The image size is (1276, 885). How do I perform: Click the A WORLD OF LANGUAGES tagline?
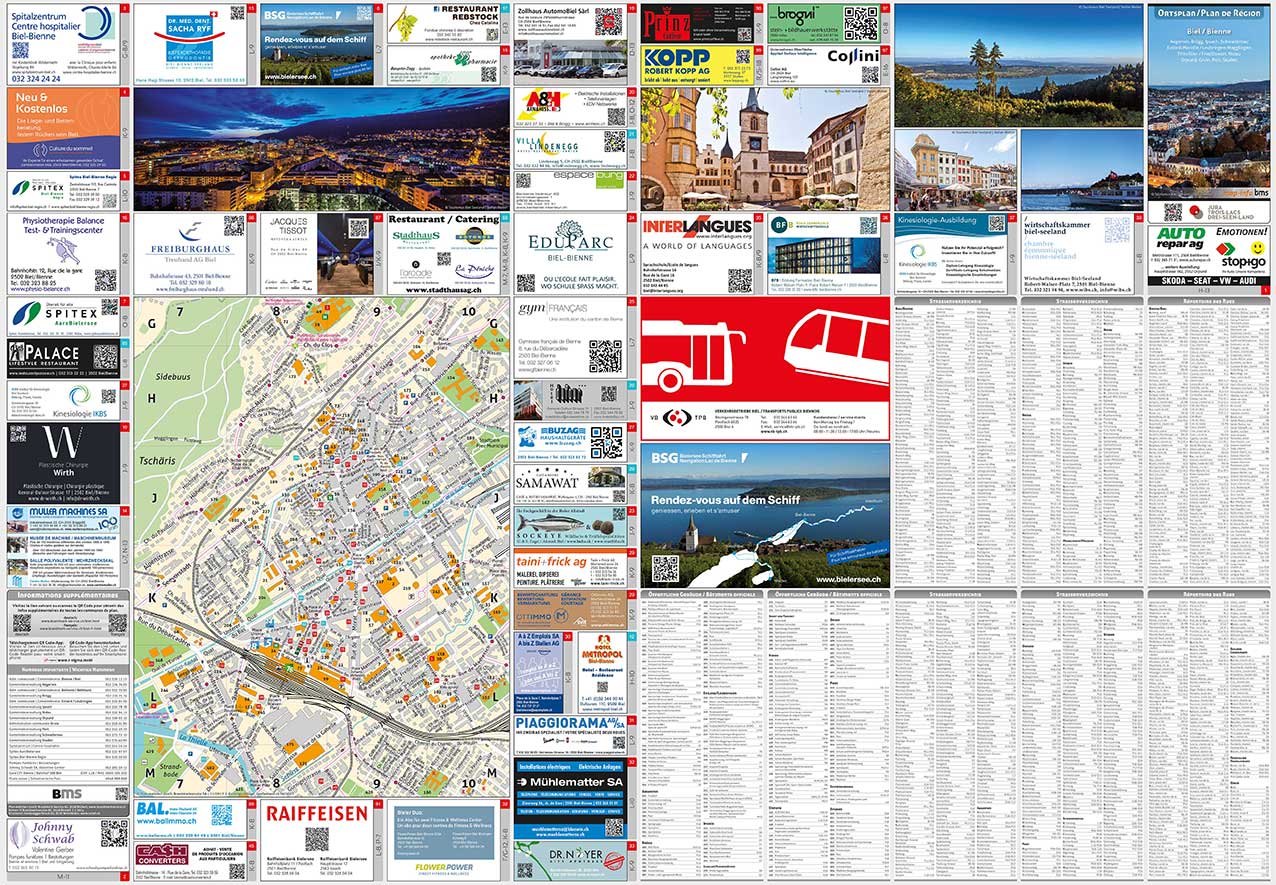pyautogui.click(x=697, y=245)
